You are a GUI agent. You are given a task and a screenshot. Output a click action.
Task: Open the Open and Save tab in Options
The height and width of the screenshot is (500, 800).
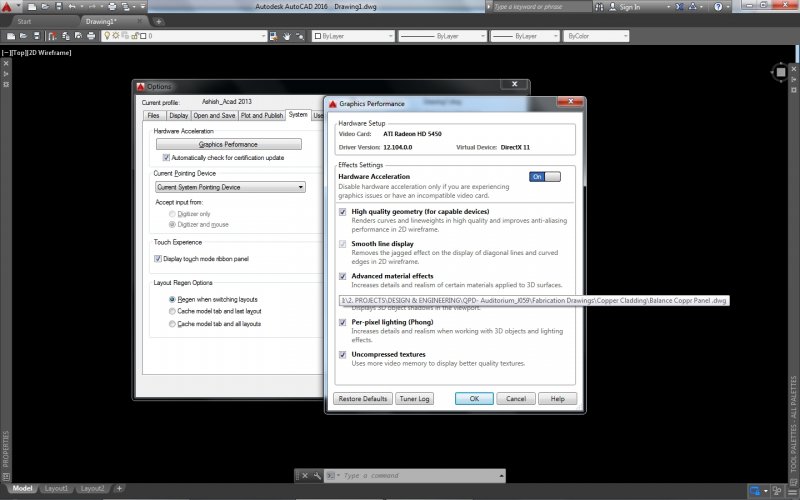(214, 116)
